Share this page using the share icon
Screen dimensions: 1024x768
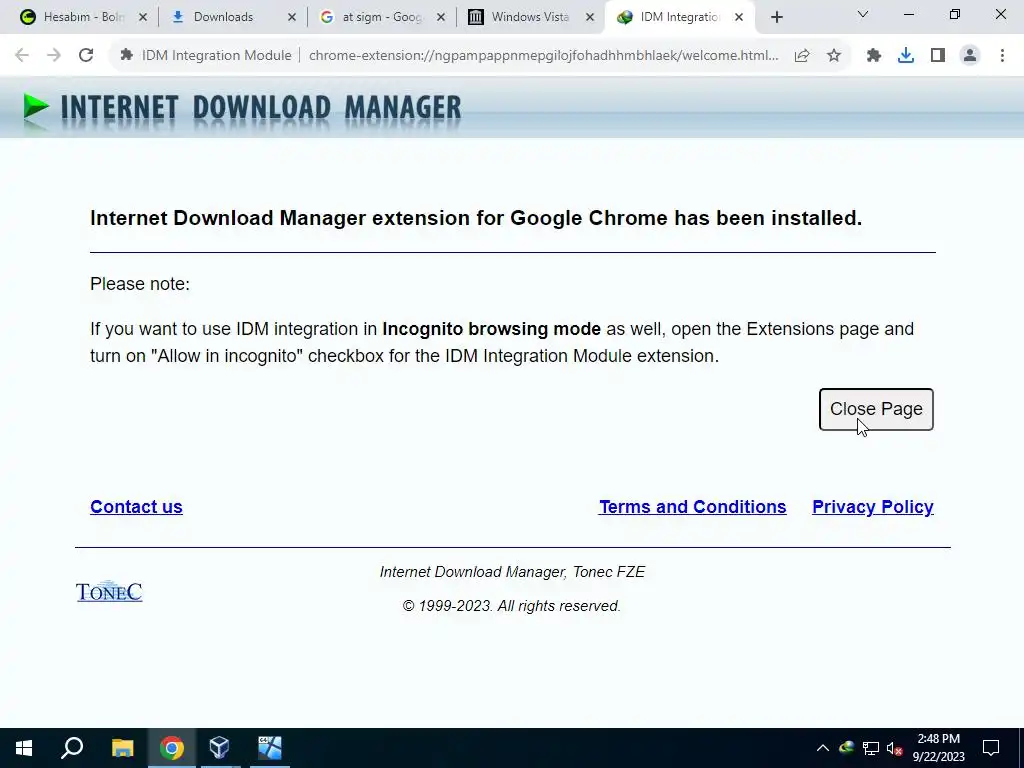point(802,56)
